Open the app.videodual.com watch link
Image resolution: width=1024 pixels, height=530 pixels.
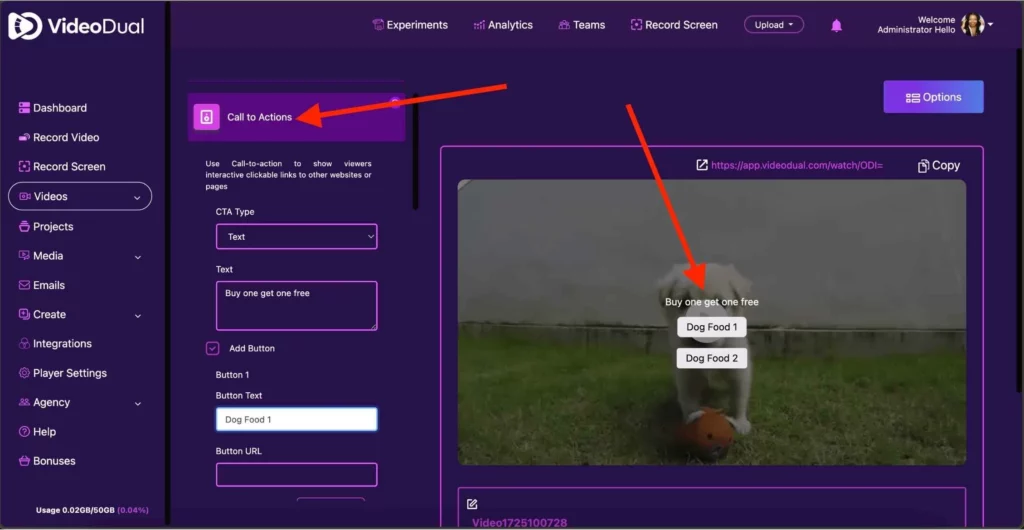tap(796, 165)
